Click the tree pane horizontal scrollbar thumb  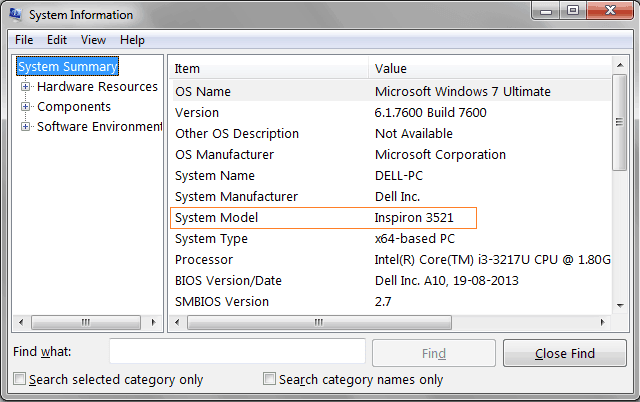click(86, 322)
